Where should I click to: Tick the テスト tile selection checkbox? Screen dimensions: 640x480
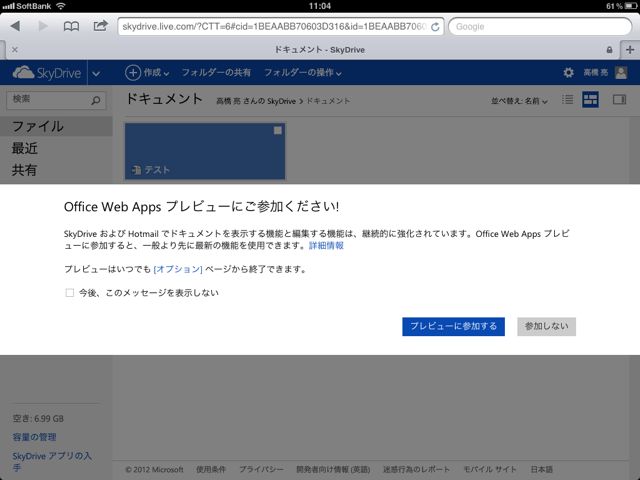click(x=278, y=131)
